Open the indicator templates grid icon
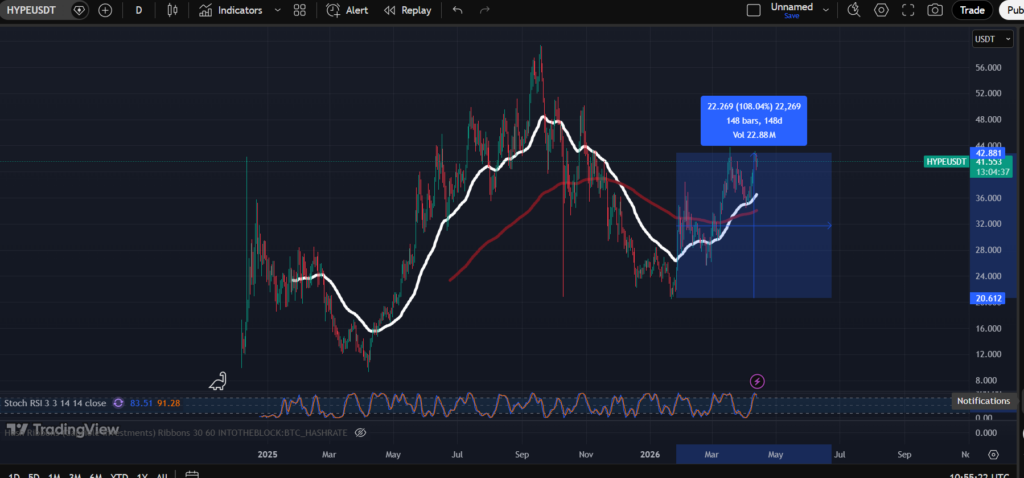The image size is (1024, 478). [x=300, y=10]
